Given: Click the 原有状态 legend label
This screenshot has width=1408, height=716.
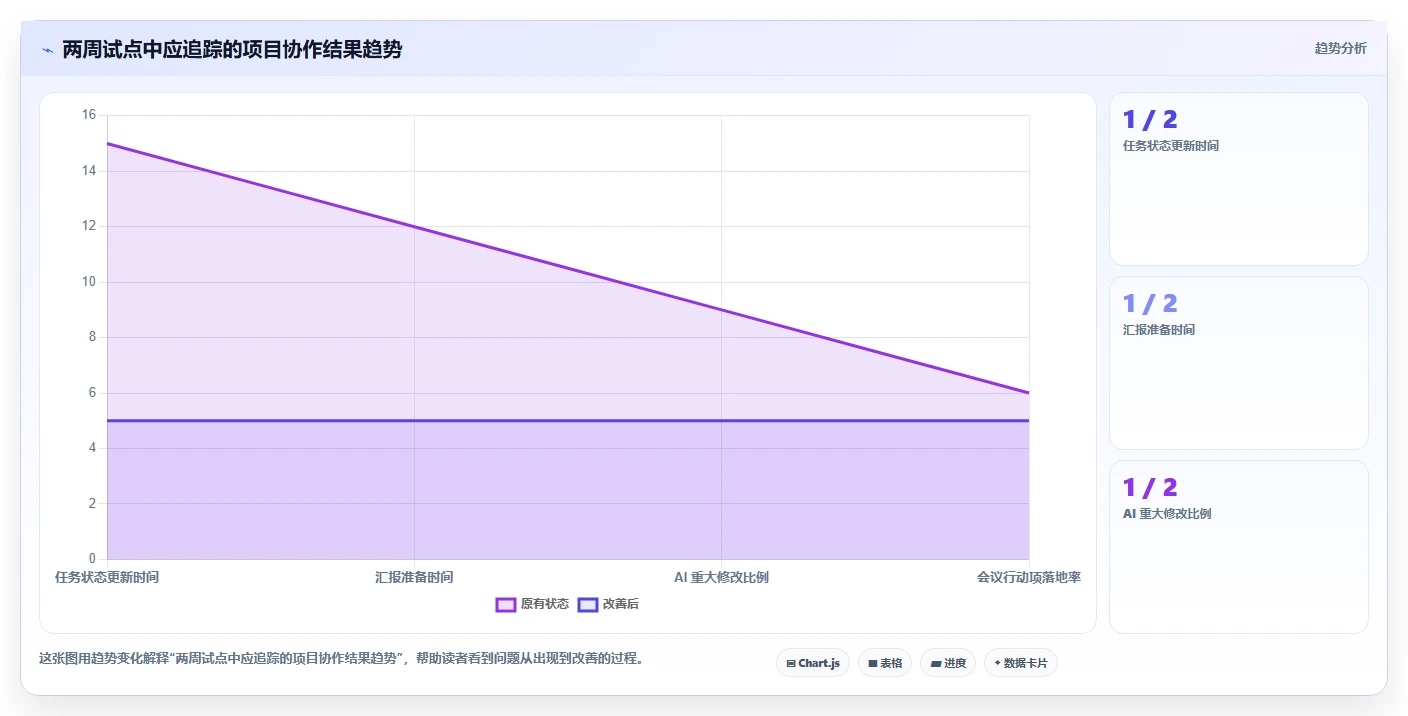Looking at the screenshot, I should click(545, 604).
